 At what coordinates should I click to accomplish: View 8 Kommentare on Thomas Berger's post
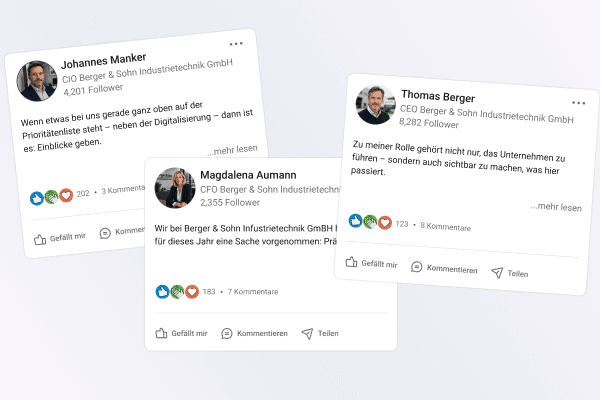(445, 226)
